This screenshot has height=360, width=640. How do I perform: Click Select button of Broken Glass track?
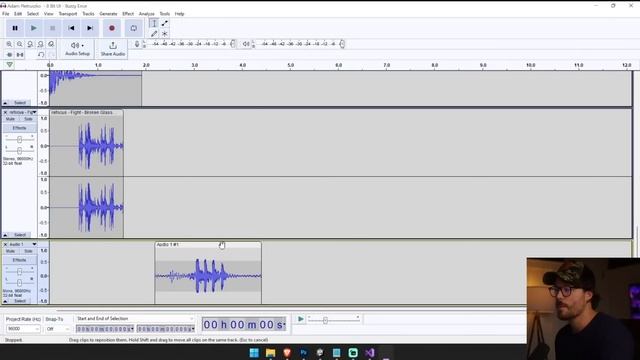20,235
